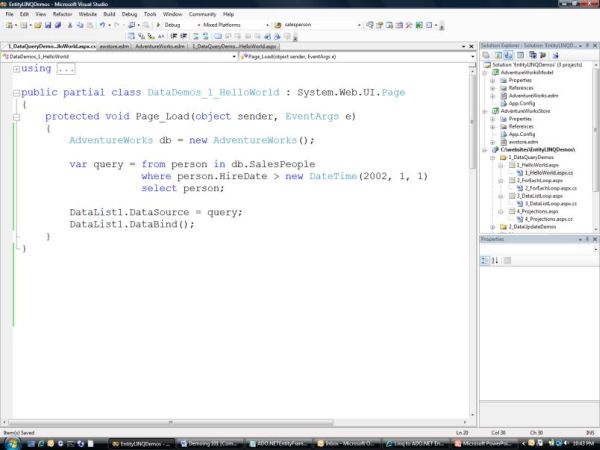This screenshot has height=450, width=600.
Task: Click the Copy Web Site icon in Solution Explorer
Action: pyautogui.click(x=533, y=55)
